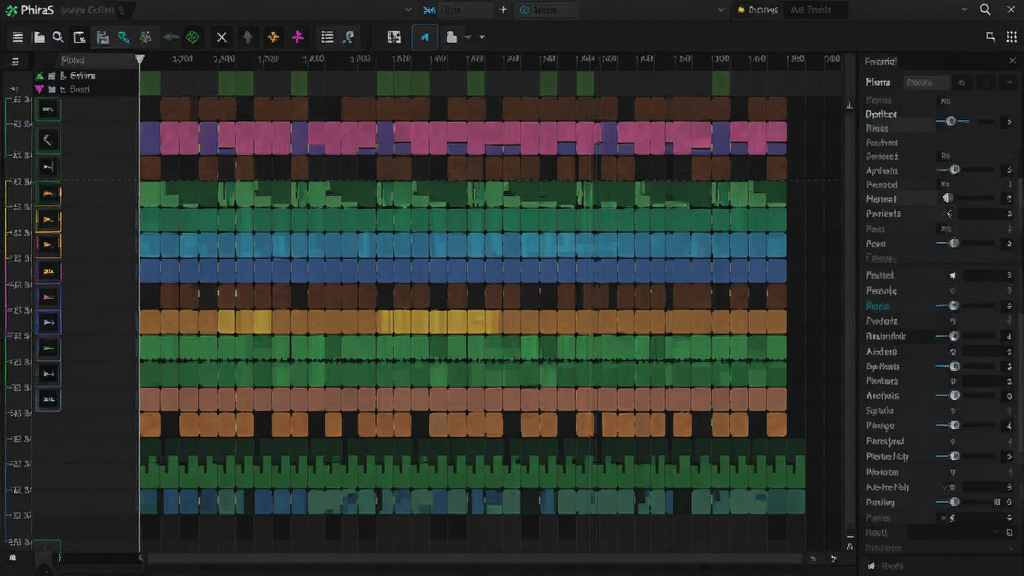
Task: Click the magnifier search tool in toolbar
Action: coord(58,37)
